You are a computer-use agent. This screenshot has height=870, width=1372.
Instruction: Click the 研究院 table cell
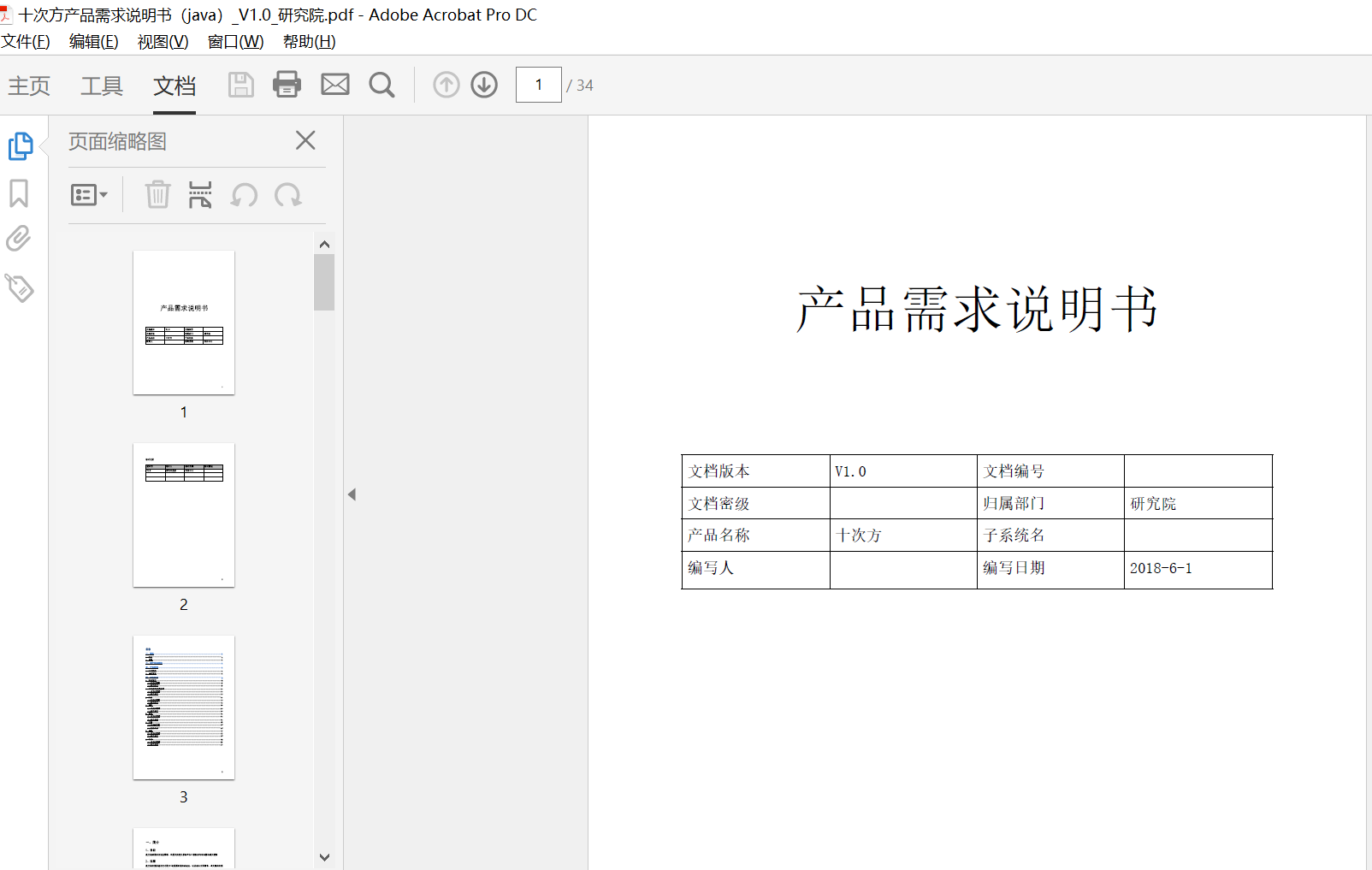(1198, 503)
